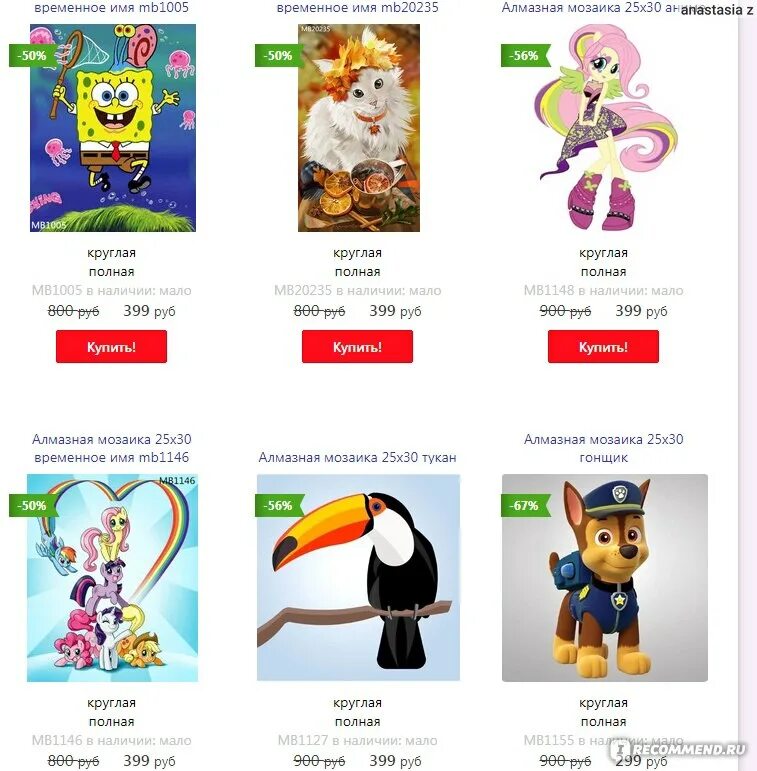Image resolution: width=757 pixels, height=771 pixels.
Task: Open the 'временное имя mb1005' product title
Action: point(112,7)
